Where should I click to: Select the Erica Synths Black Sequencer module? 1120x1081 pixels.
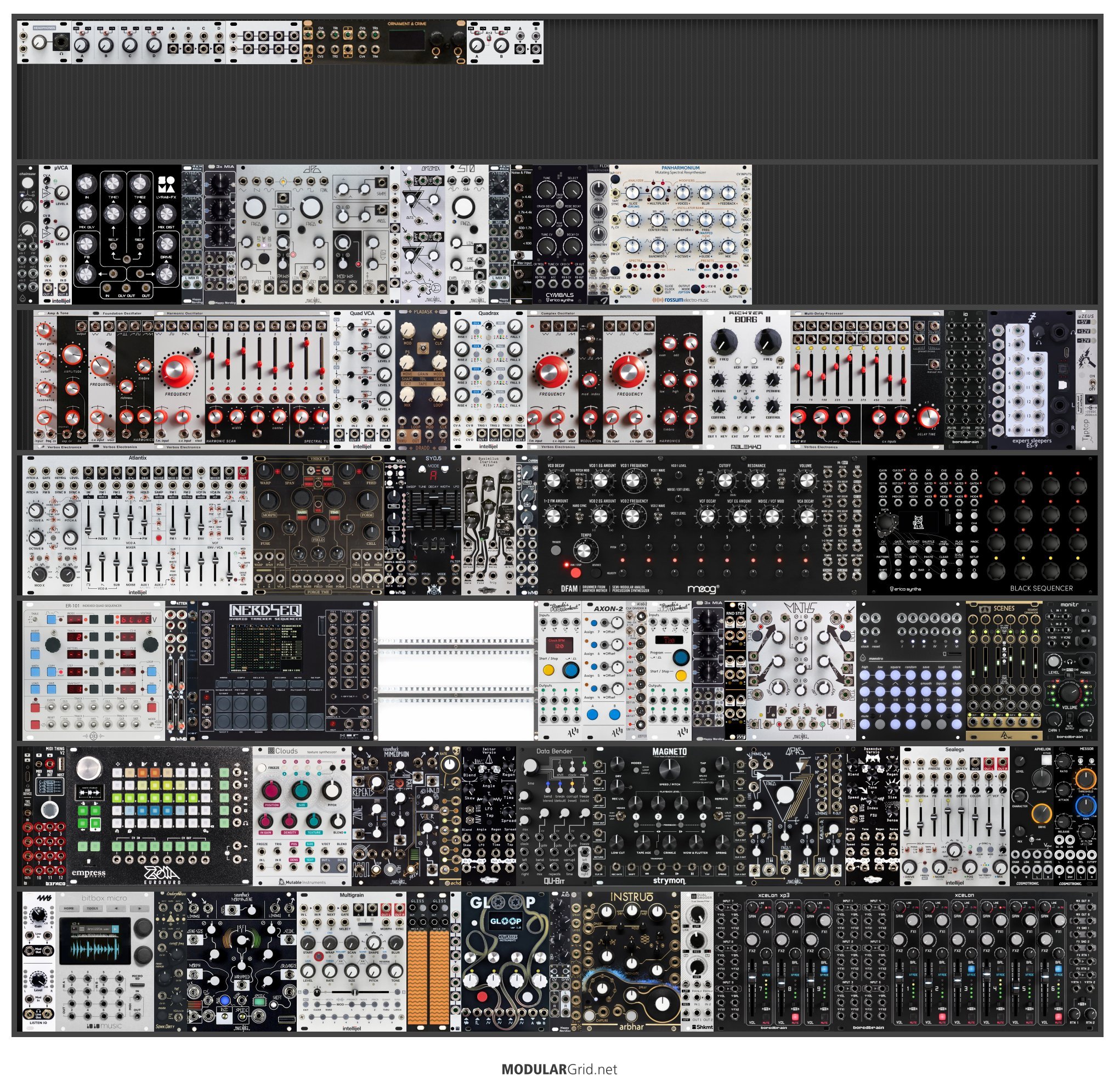click(982, 525)
